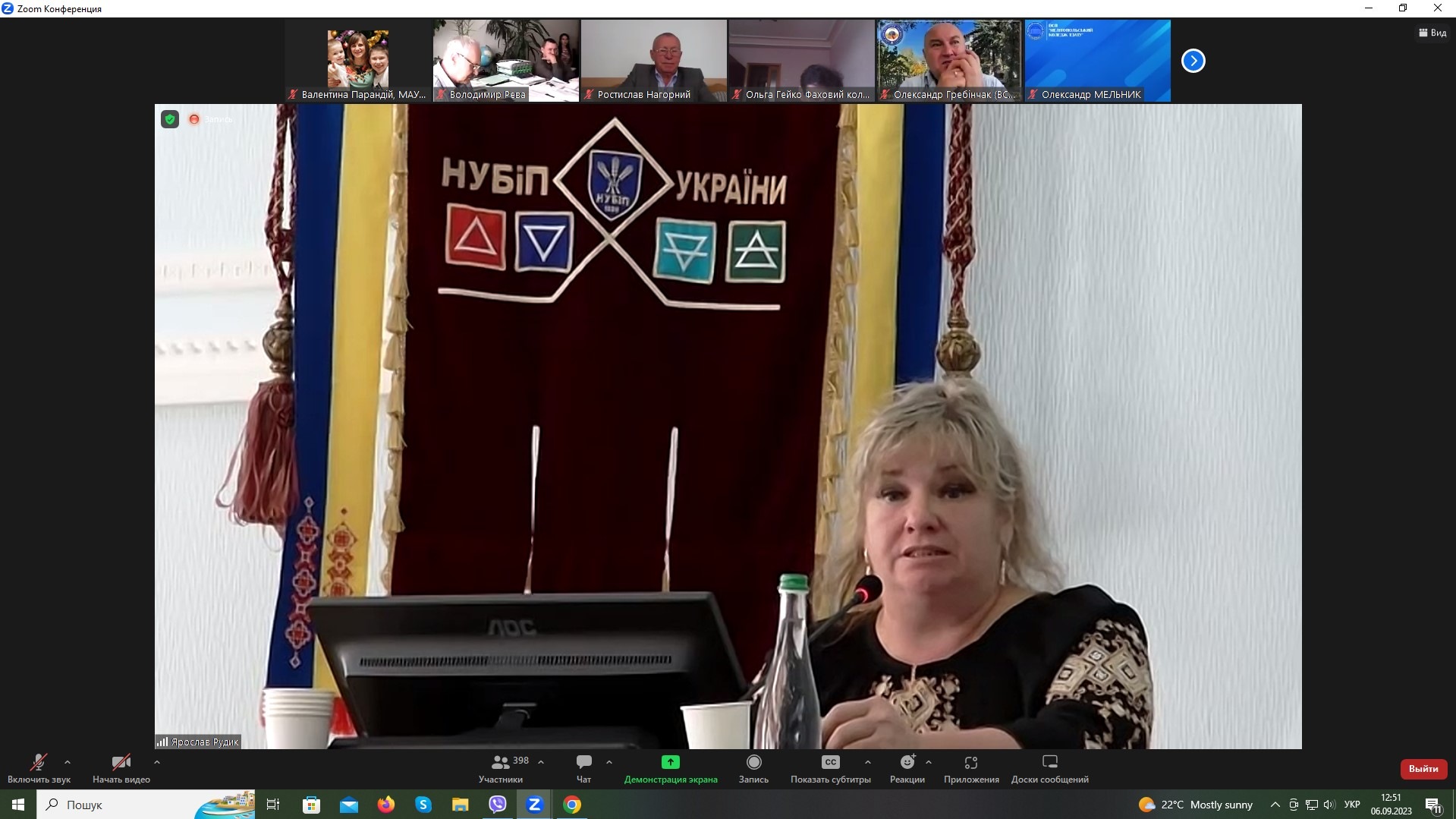
Task: Open the Участники participants panel
Action: (501, 768)
